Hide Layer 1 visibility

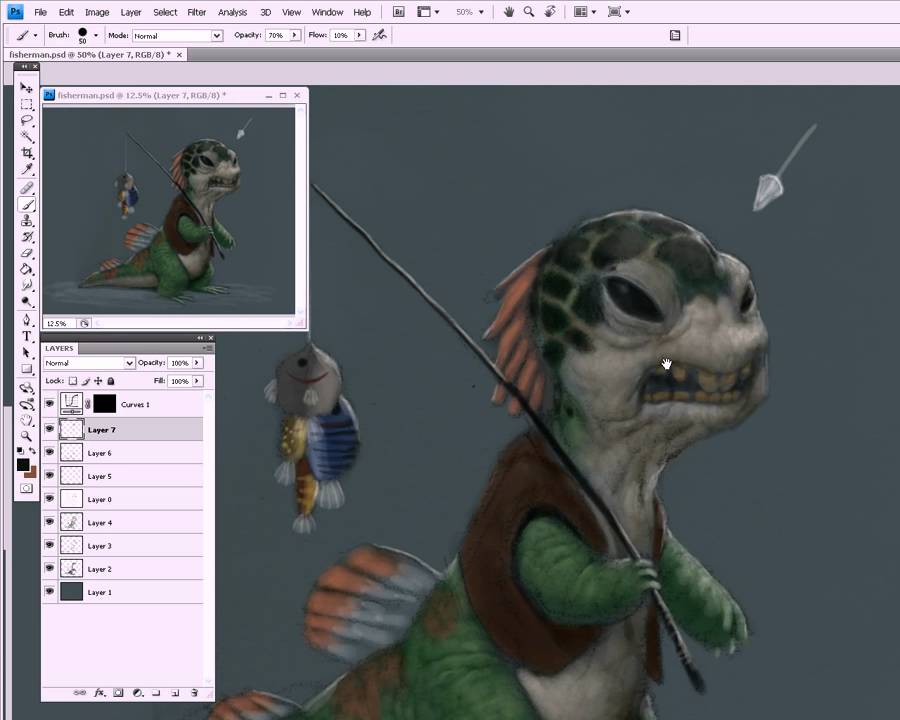click(x=50, y=591)
